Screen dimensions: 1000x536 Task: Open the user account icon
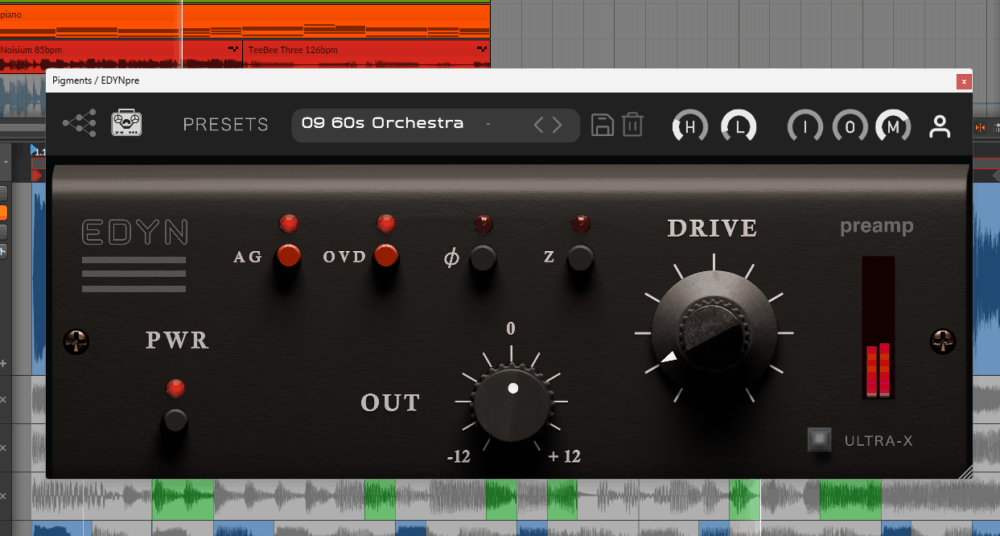939,126
